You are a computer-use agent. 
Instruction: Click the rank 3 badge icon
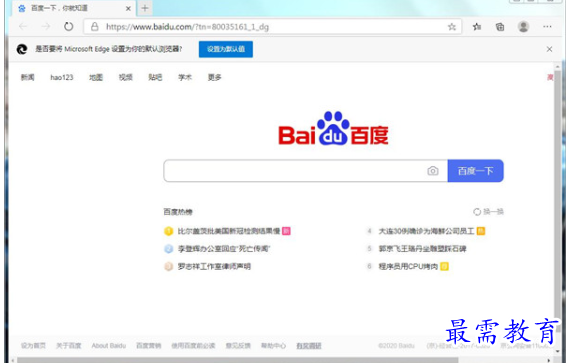point(169,266)
